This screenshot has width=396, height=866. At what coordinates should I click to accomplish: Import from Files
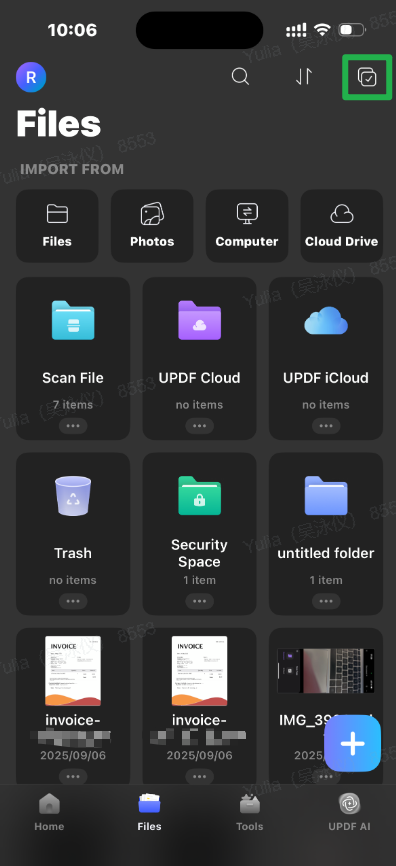[57, 226]
